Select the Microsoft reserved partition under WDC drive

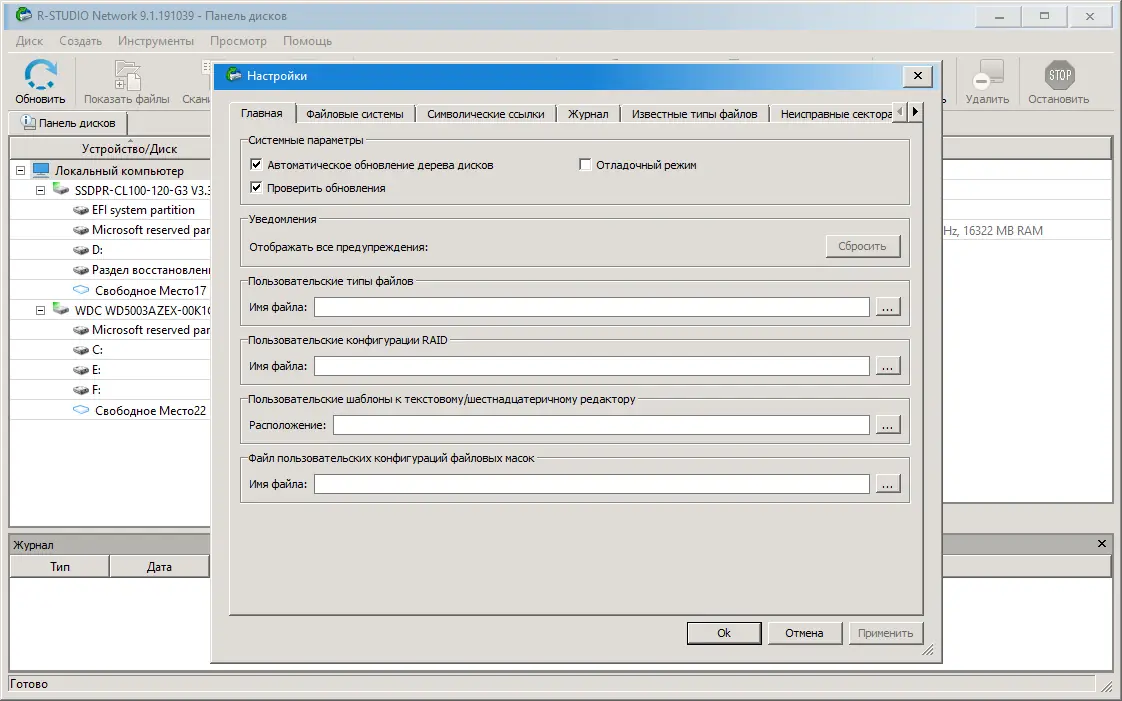coord(141,330)
